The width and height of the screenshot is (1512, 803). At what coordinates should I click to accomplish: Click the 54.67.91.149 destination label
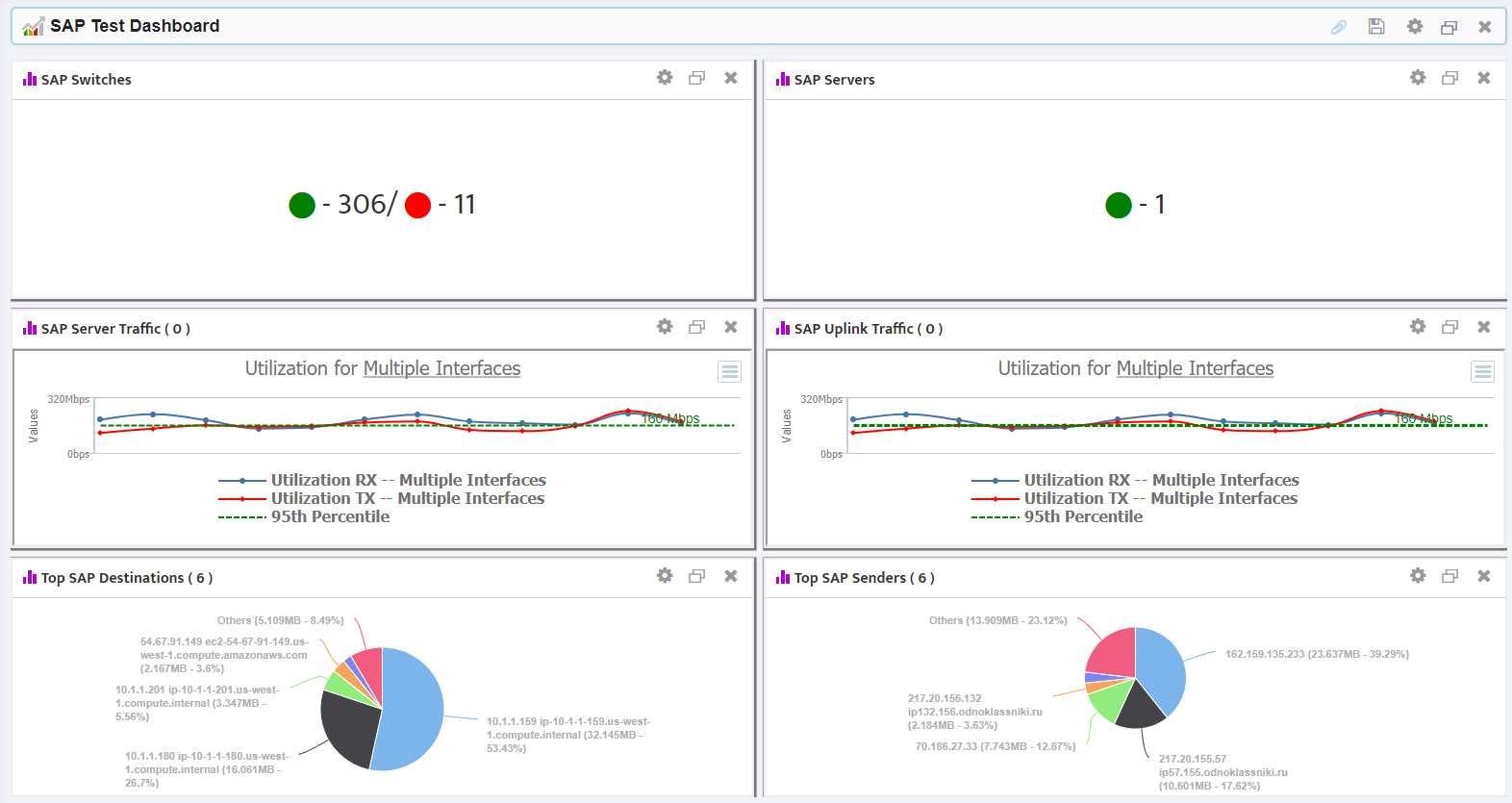pos(224,655)
